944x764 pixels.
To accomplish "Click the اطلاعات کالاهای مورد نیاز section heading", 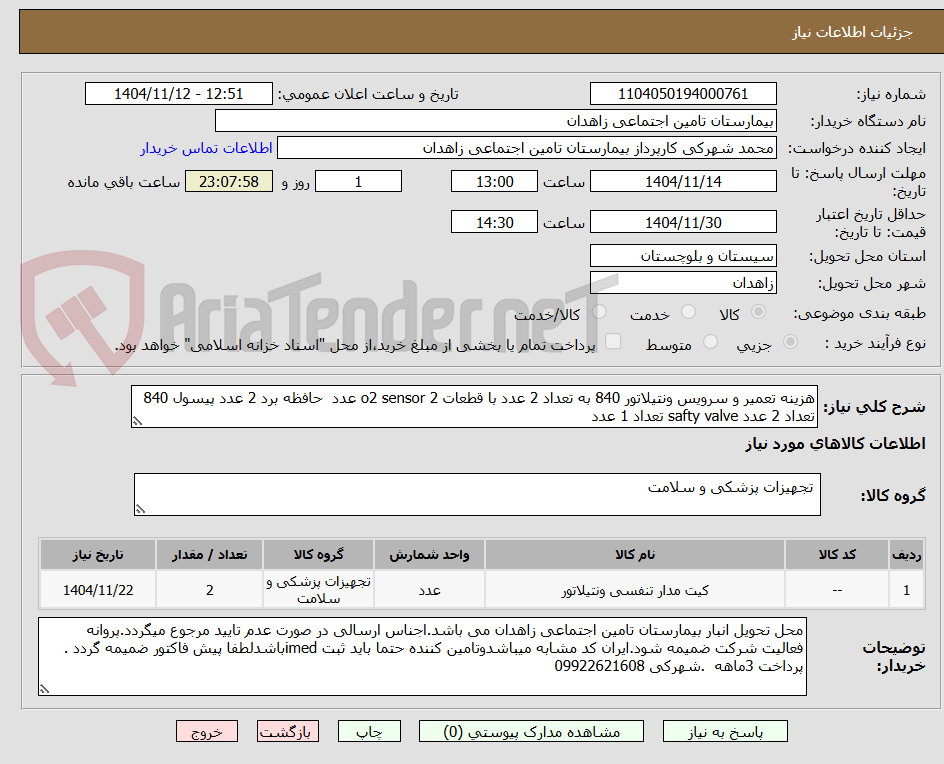I will point(835,444).
